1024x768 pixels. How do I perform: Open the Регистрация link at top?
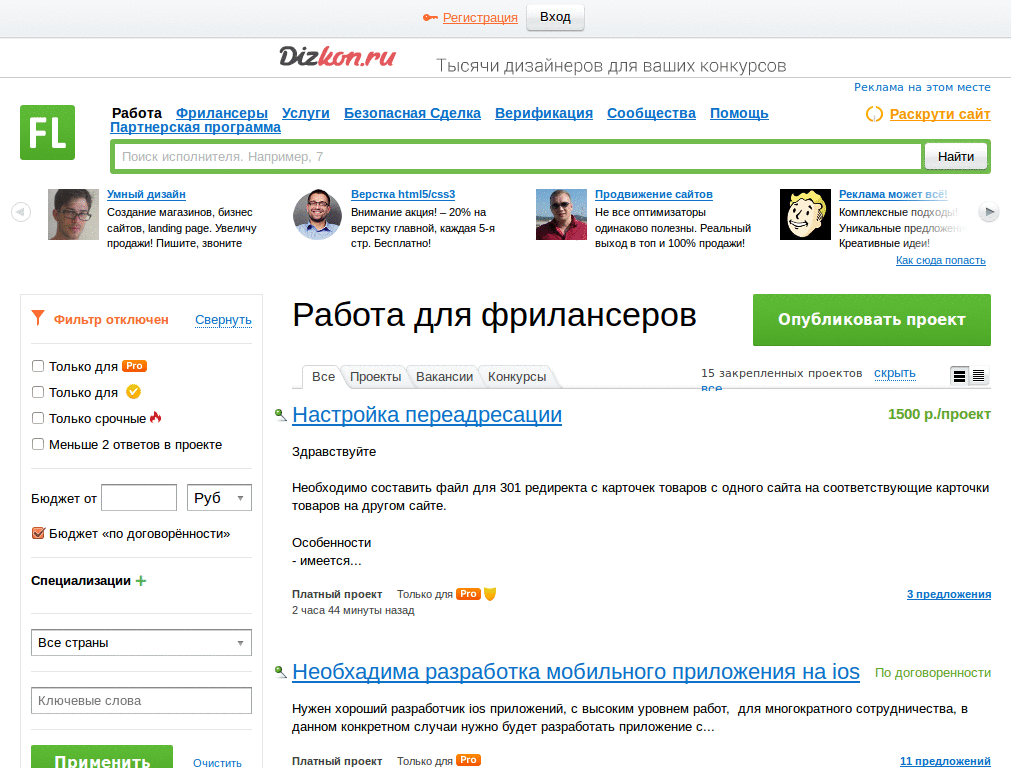[x=479, y=17]
